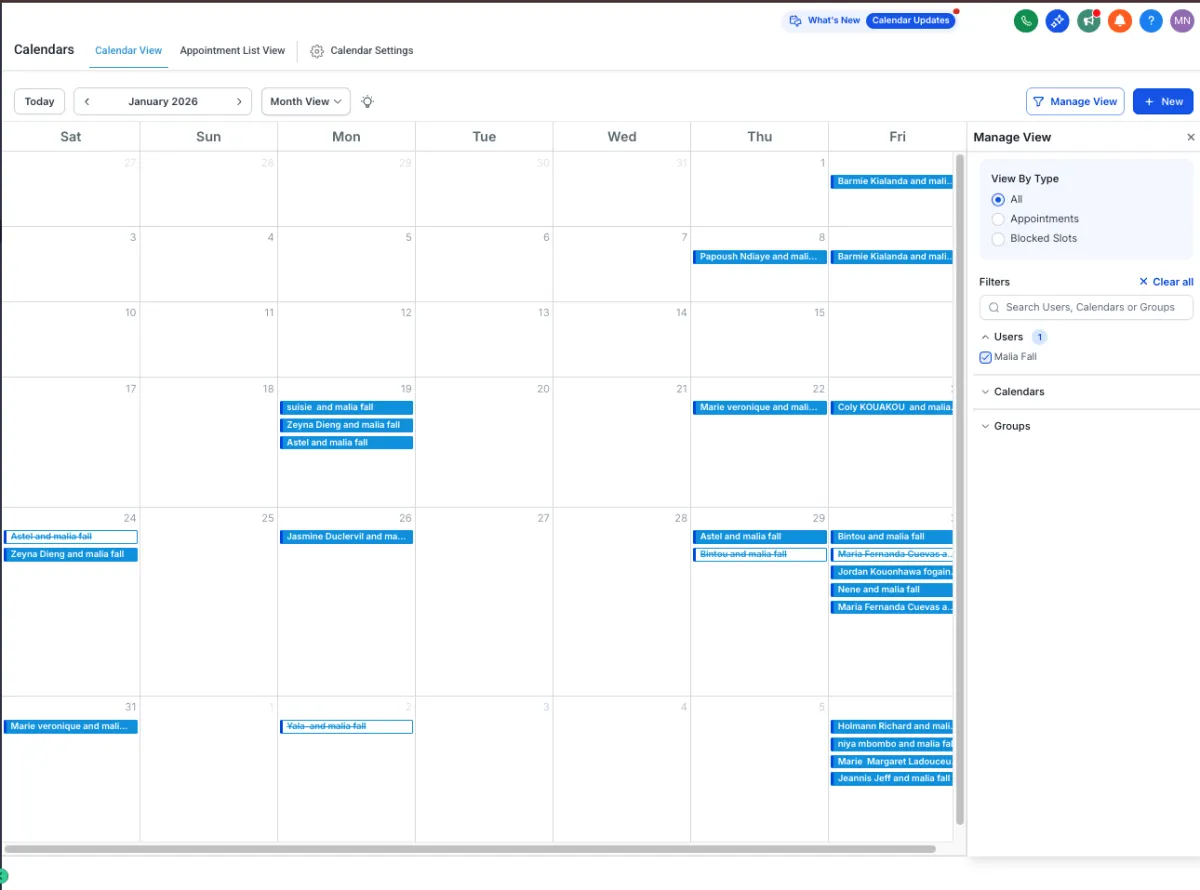Open Astel and malia fall on the 29th
1200x890 pixels.
click(x=760, y=537)
